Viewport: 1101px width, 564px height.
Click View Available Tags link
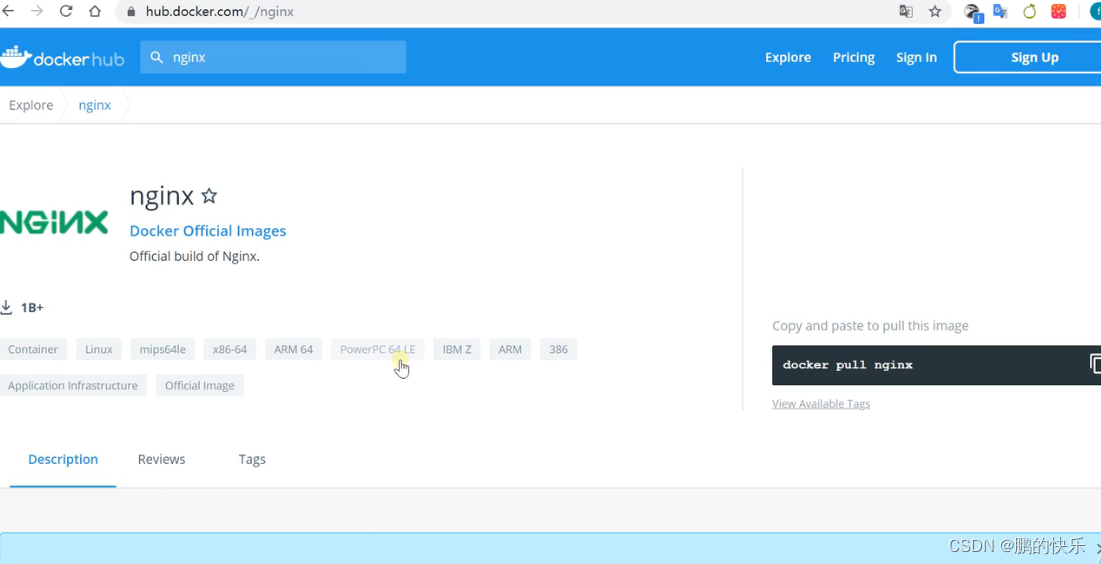click(x=821, y=404)
